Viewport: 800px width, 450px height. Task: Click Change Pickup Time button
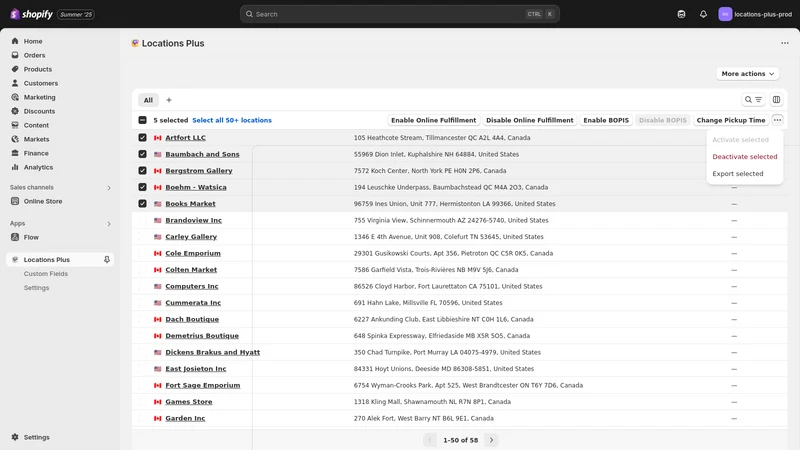click(x=731, y=120)
